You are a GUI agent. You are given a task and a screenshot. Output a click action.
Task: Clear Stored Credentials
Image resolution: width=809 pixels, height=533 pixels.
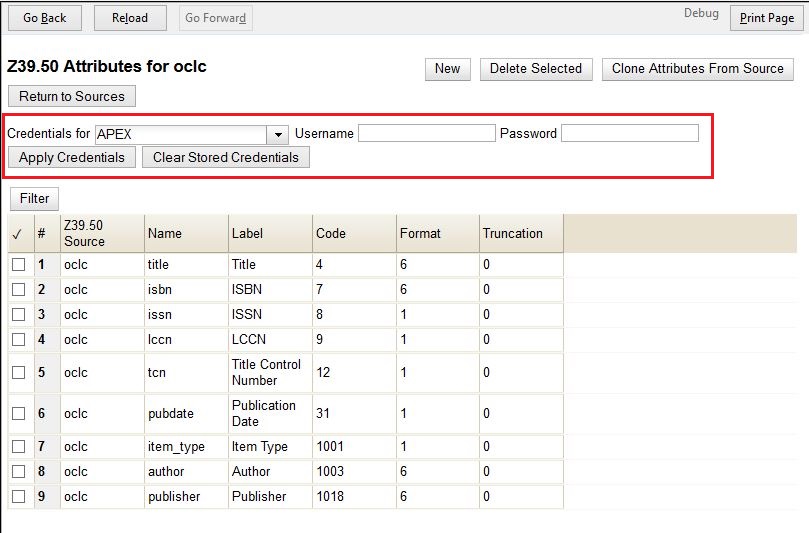226,158
